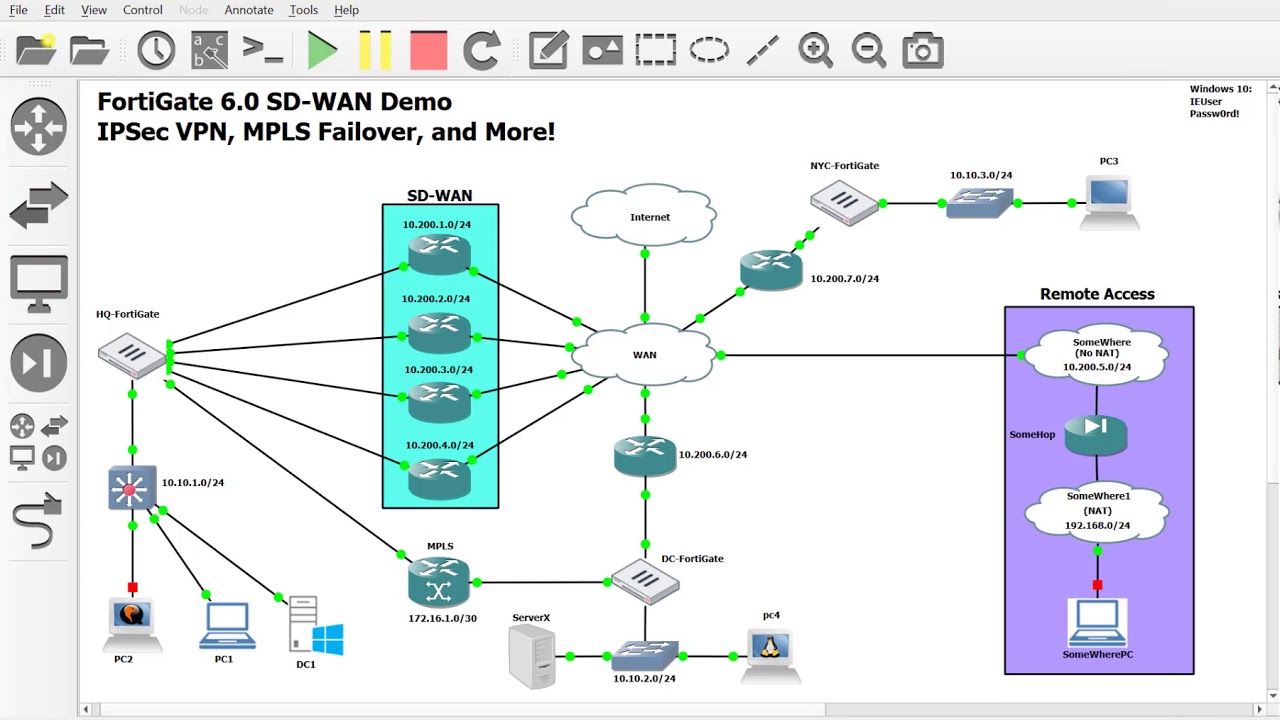Select the 10.10.1.0/24 multilayer switch
The height and width of the screenshot is (720, 1280).
coord(132,489)
